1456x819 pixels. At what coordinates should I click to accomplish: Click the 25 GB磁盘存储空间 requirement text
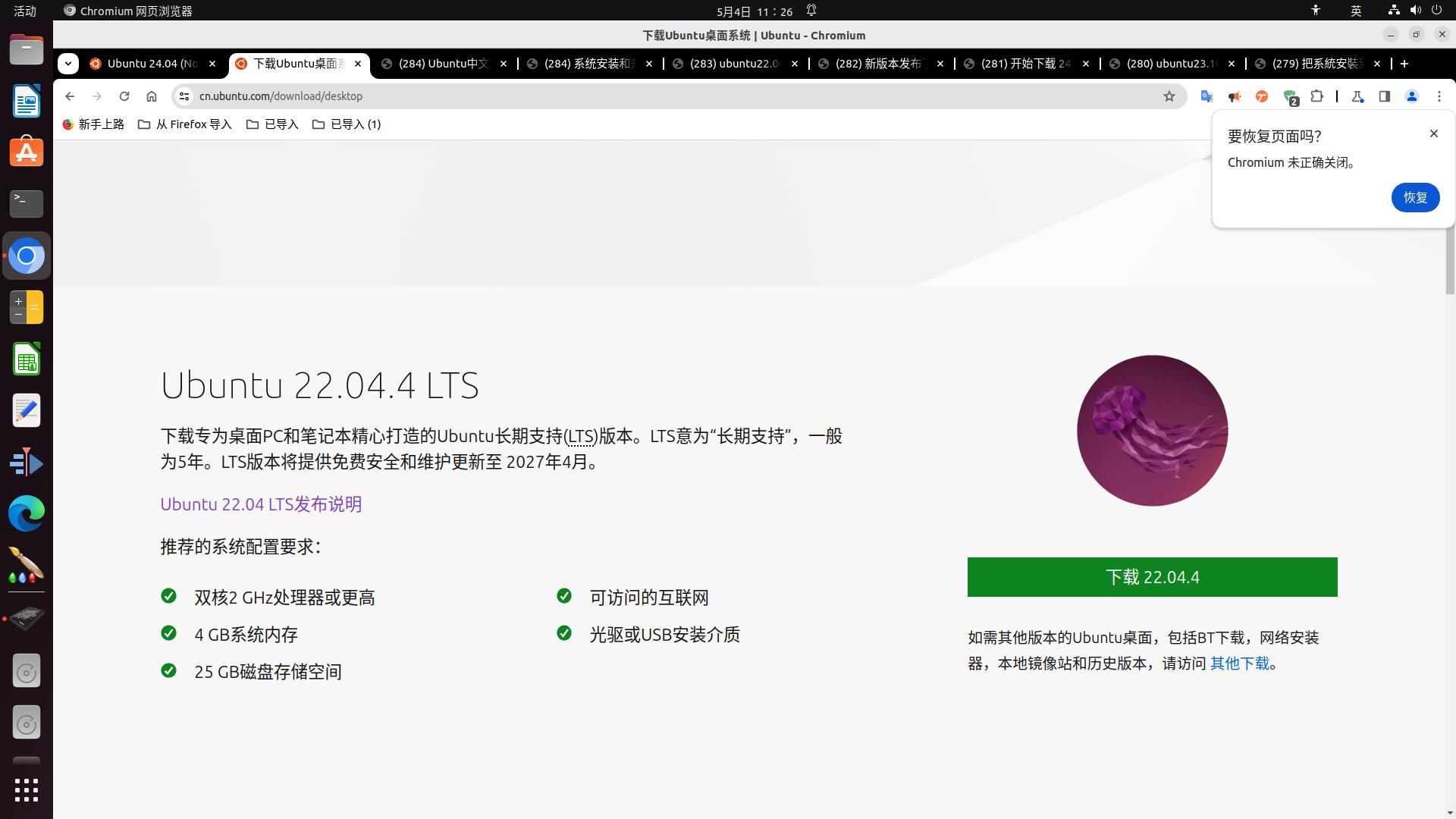[x=268, y=672]
